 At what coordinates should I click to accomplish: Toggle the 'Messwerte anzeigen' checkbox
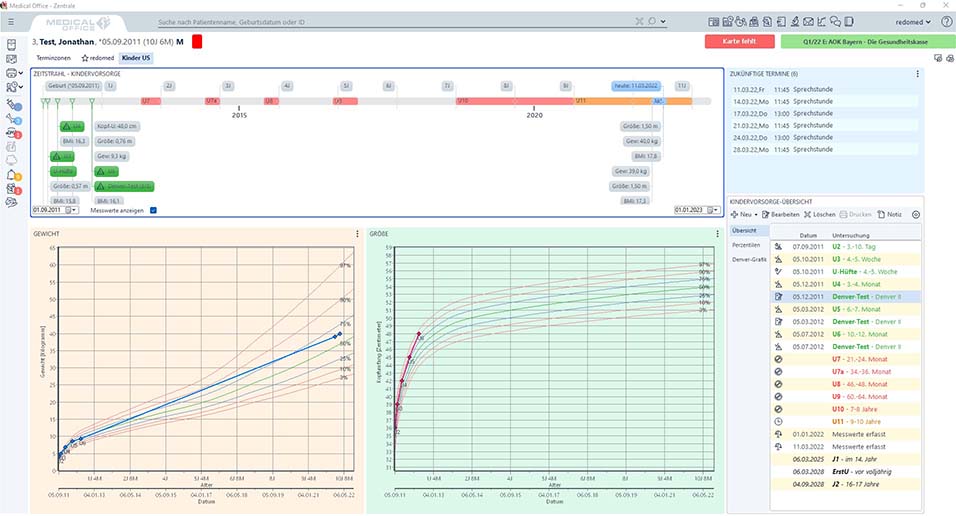(x=153, y=210)
